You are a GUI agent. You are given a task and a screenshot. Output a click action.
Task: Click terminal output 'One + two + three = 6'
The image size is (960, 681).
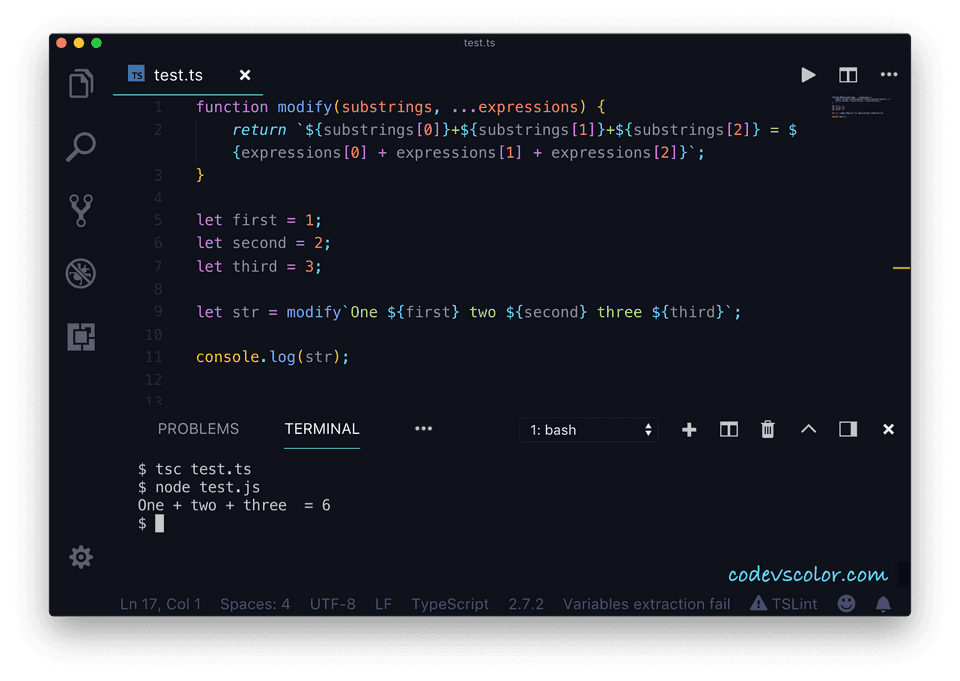coord(234,505)
